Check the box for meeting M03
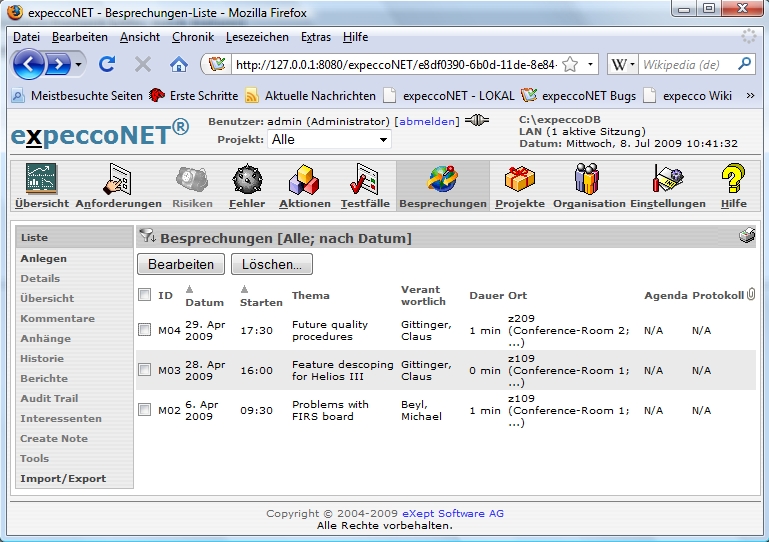 pos(145,370)
